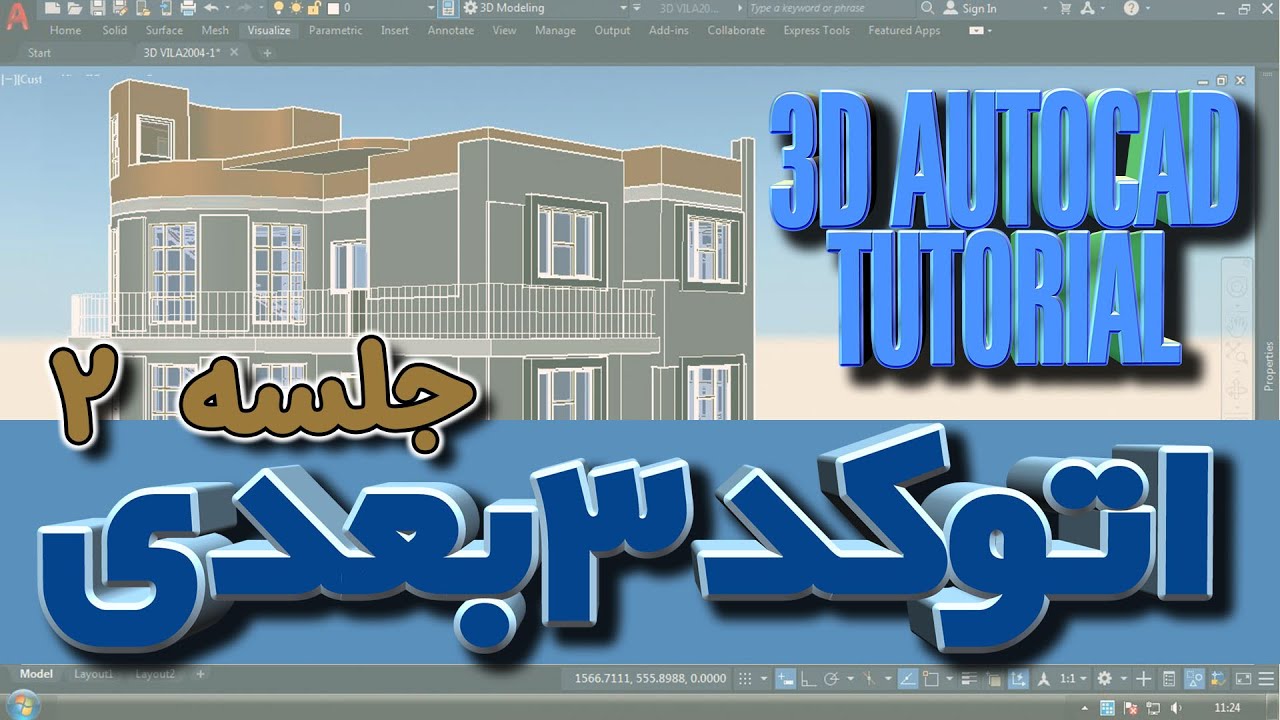This screenshot has width=1280, height=720.
Task: Switch to the Model layout tab
Action: tap(36, 674)
